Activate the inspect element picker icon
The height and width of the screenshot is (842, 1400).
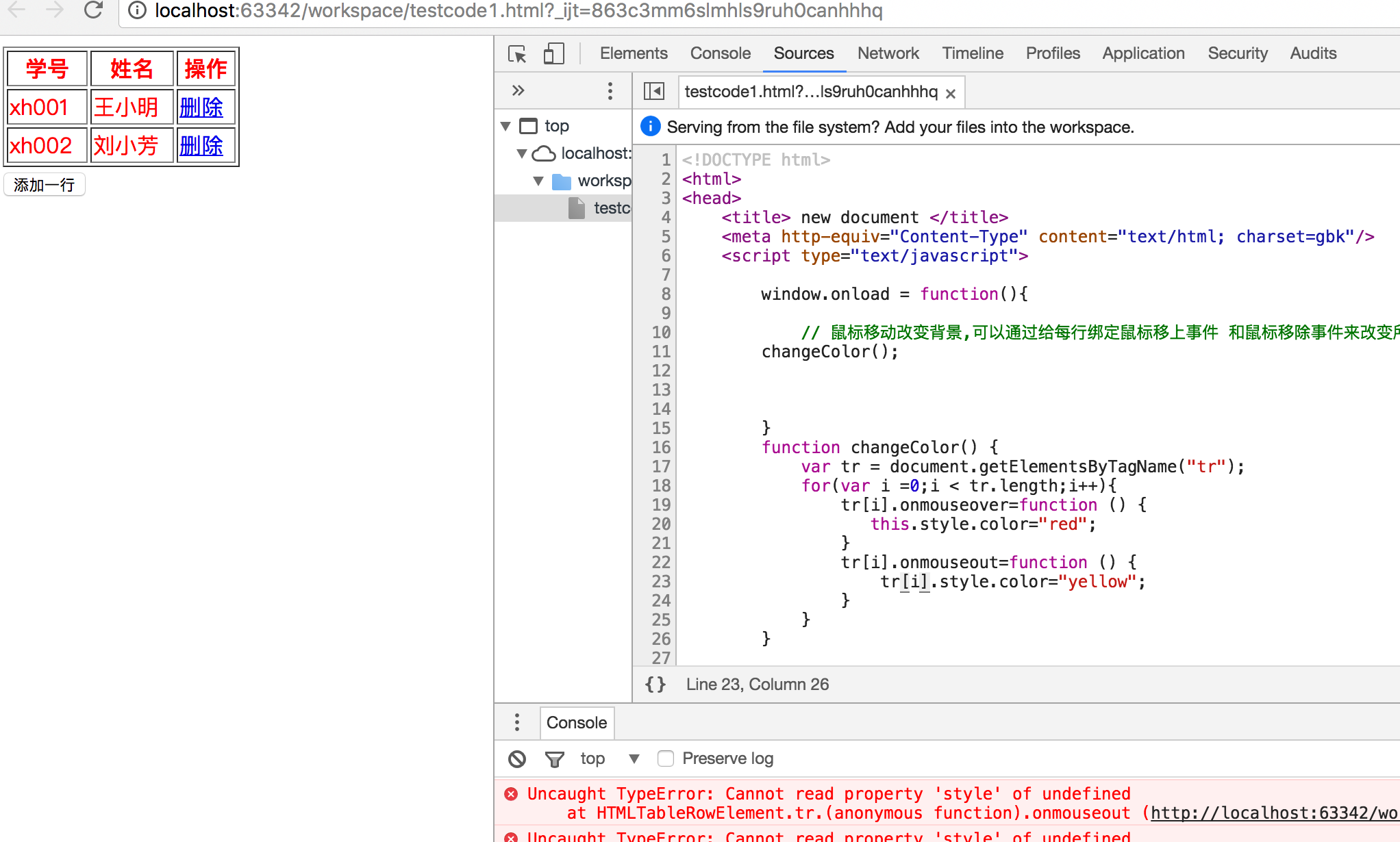[518, 53]
